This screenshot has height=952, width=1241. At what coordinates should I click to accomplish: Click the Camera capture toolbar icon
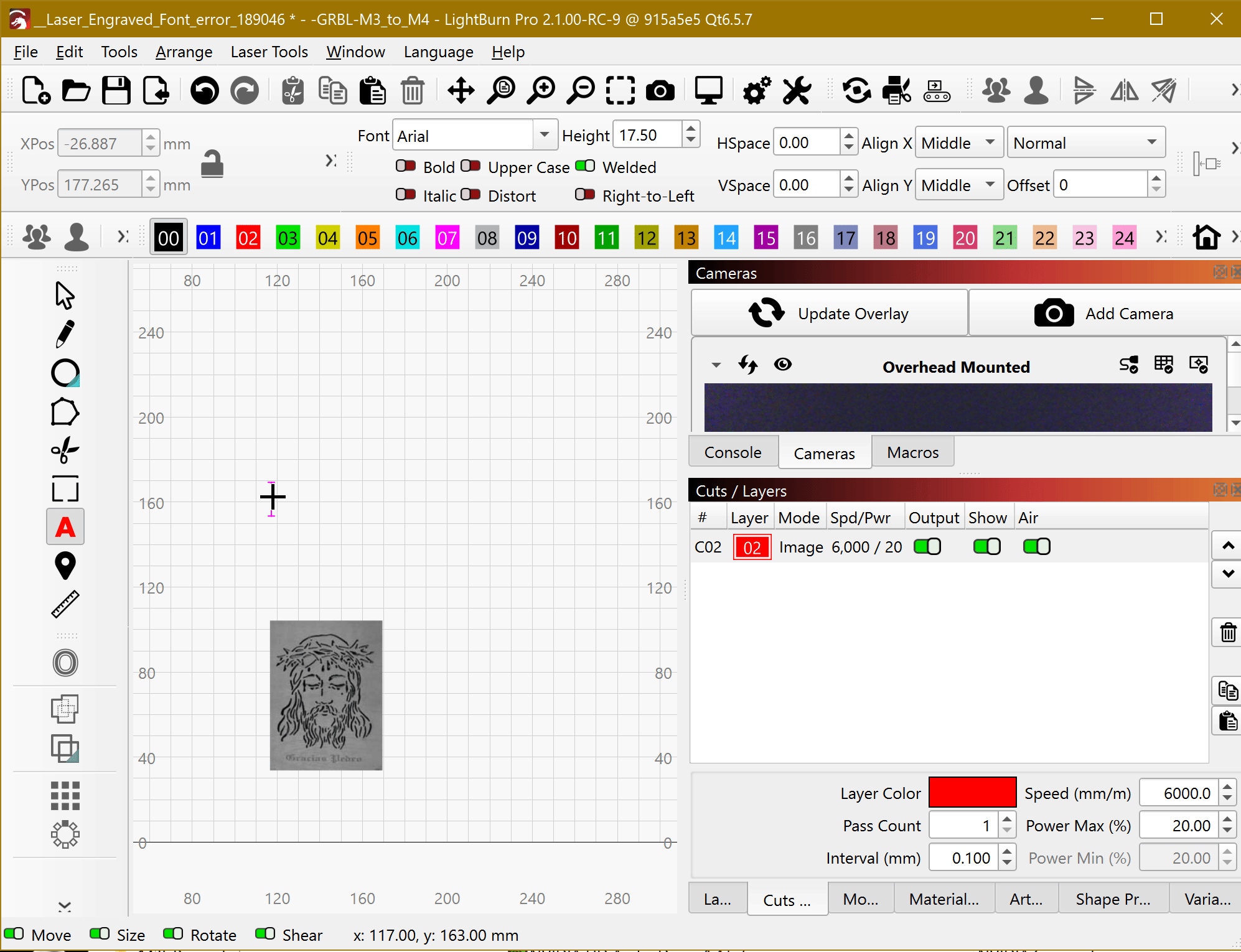tap(660, 91)
